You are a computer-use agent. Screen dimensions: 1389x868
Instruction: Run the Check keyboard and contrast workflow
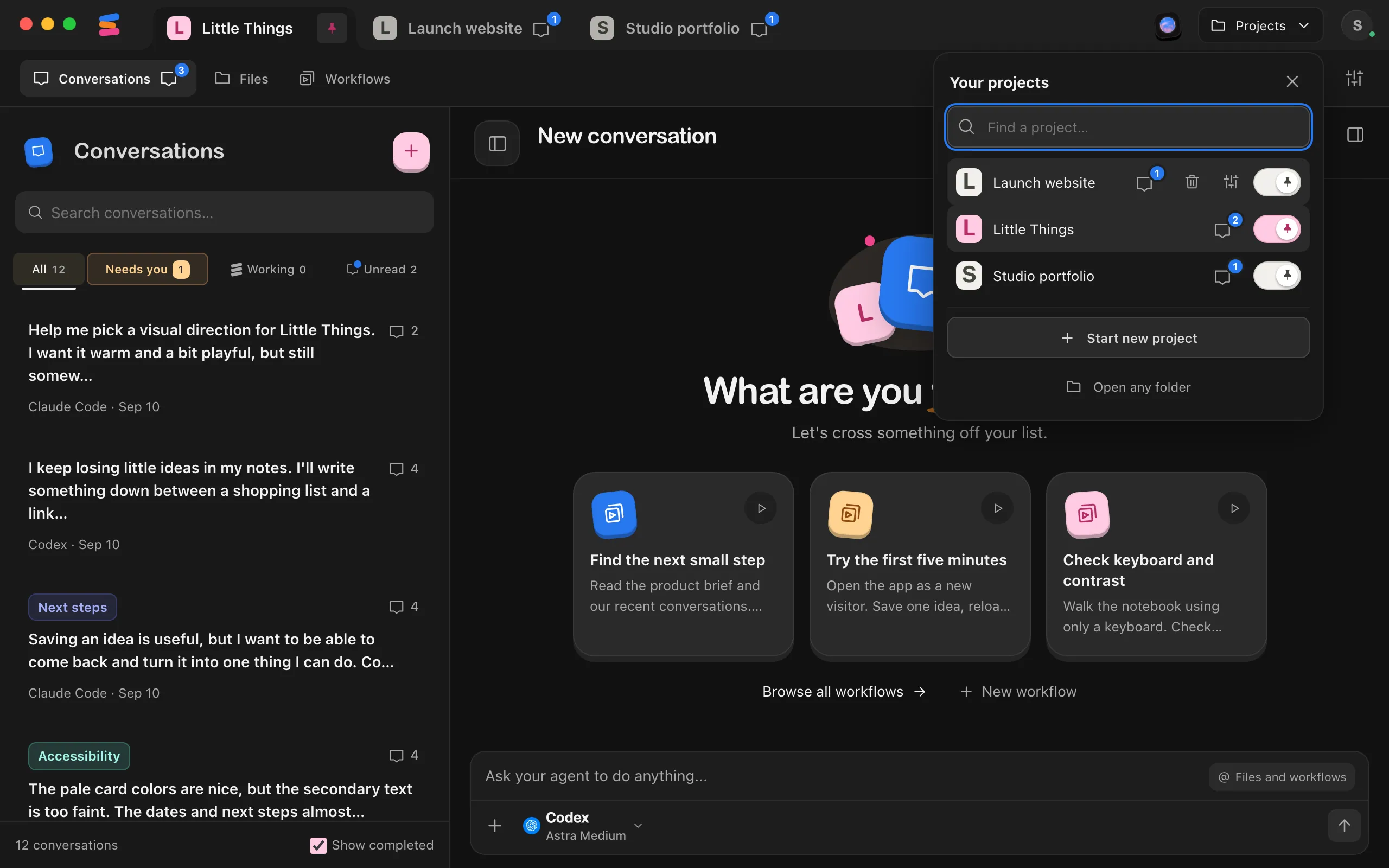[1234, 508]
